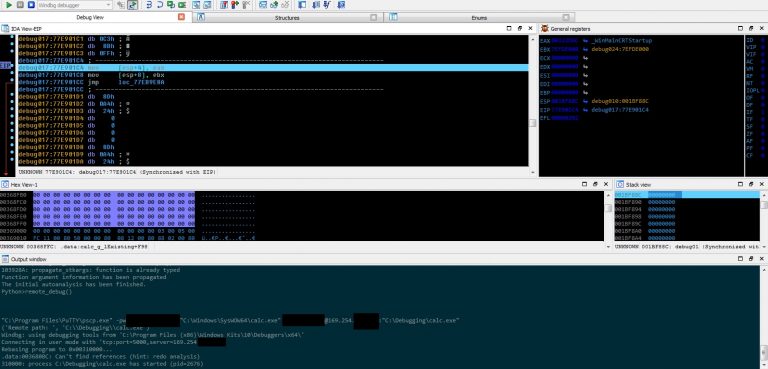This screenshot has height=369, width=768.
Task: Click the second blue debugger window toolbar icon
Action: [x=207, y=5]
